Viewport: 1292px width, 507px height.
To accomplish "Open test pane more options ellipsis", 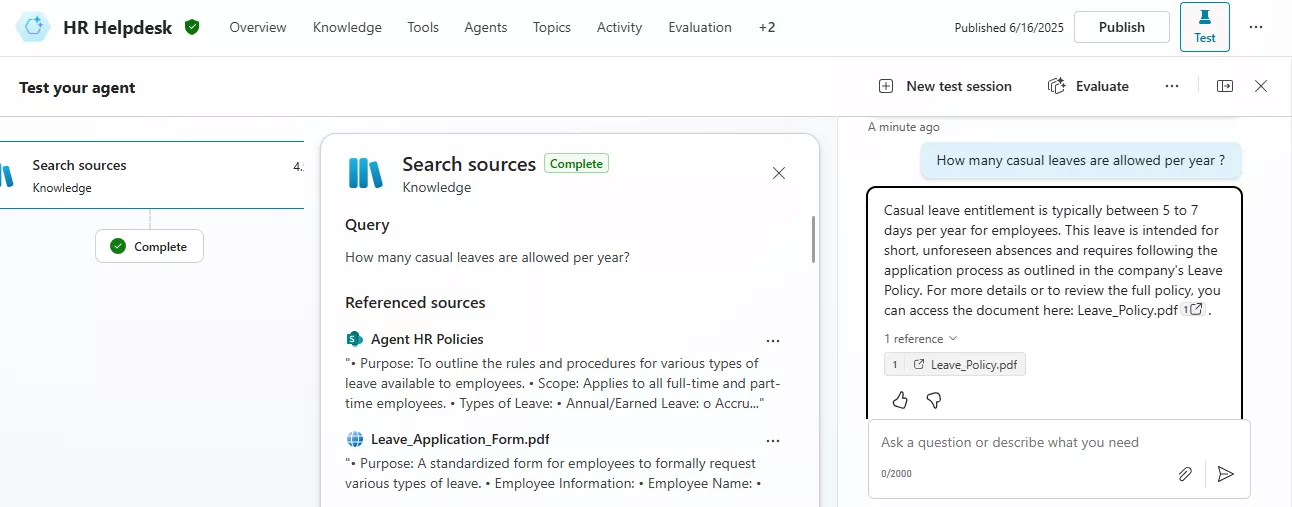I will click(1172, 86).
